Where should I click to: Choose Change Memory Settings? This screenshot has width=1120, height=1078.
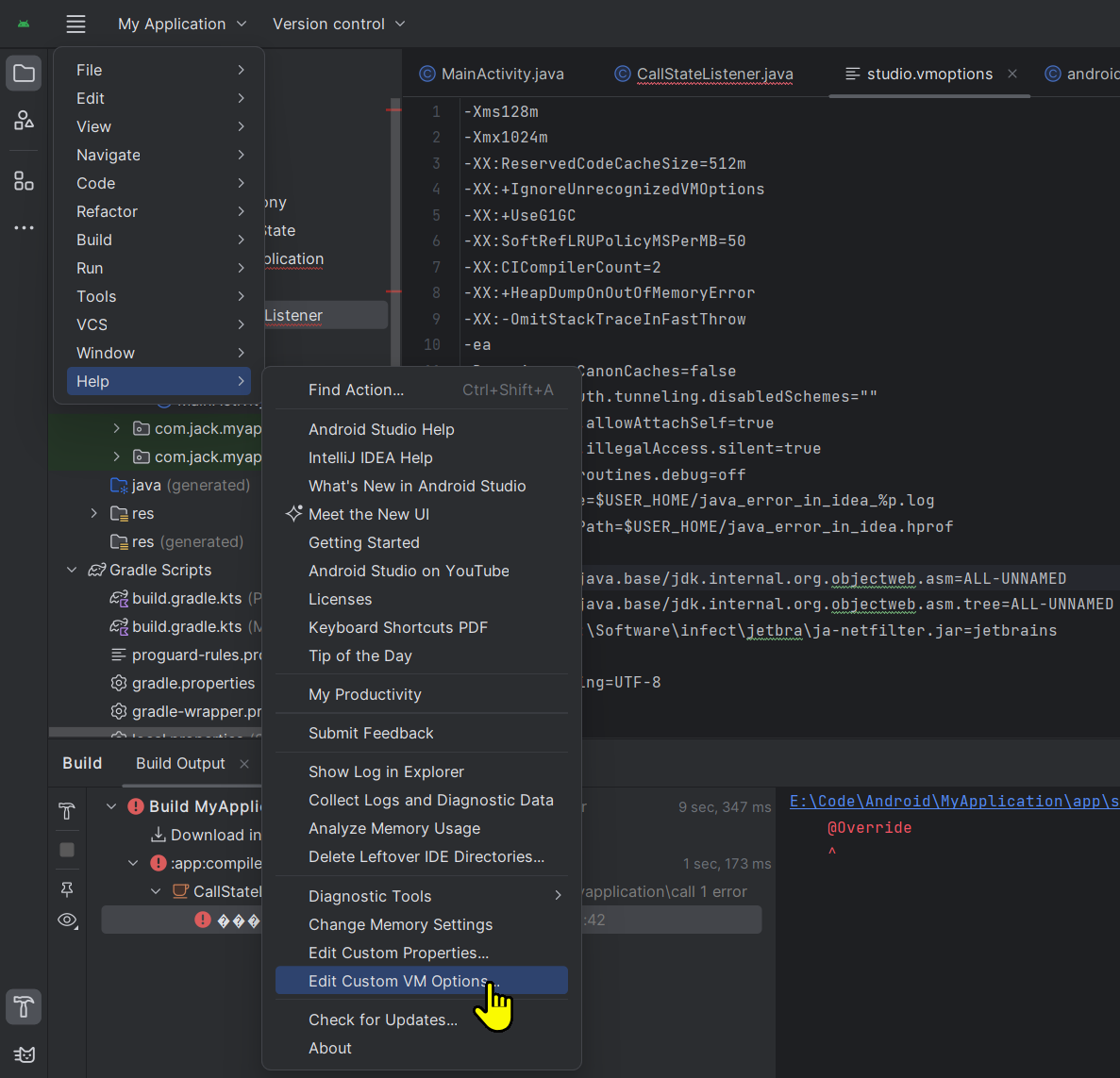tap(422, 924)
